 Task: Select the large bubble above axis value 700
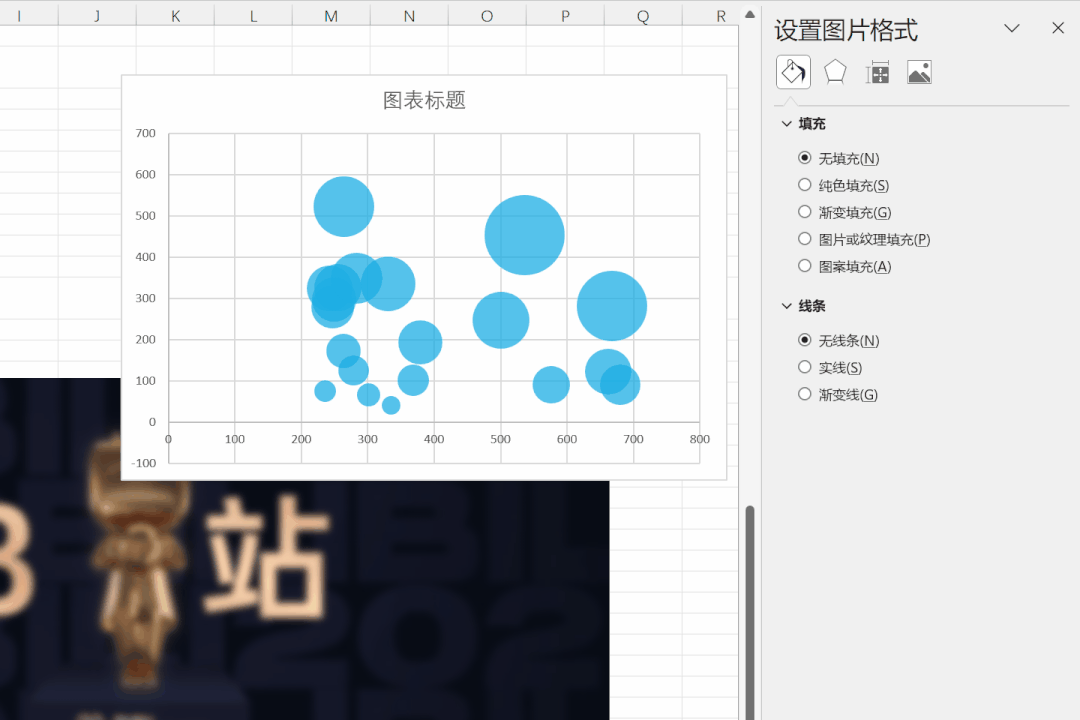pyautogui.click(x=612, y=306)
